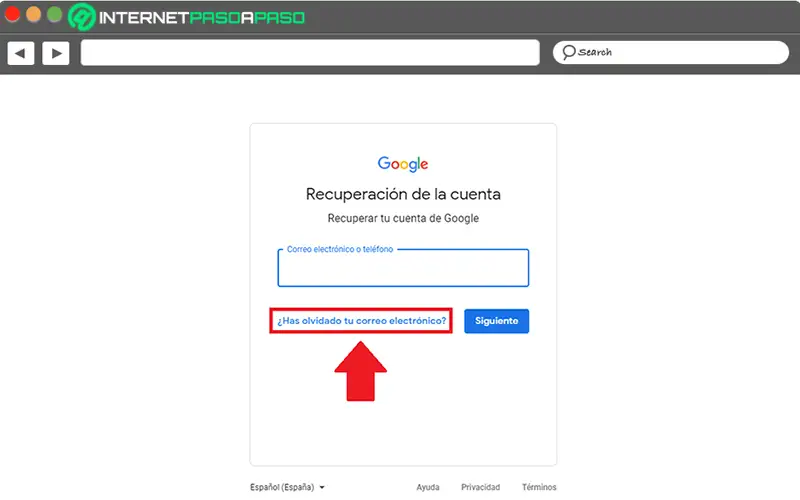The height and width of the screenshot is (500, 800).
Task: Click the green InternetPasoaPaso circular logo icon
Action: (81, 17)
